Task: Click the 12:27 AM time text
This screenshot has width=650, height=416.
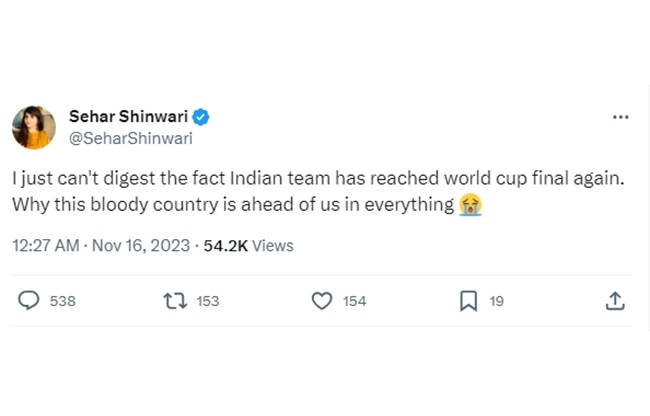Action: coord(45,245)
